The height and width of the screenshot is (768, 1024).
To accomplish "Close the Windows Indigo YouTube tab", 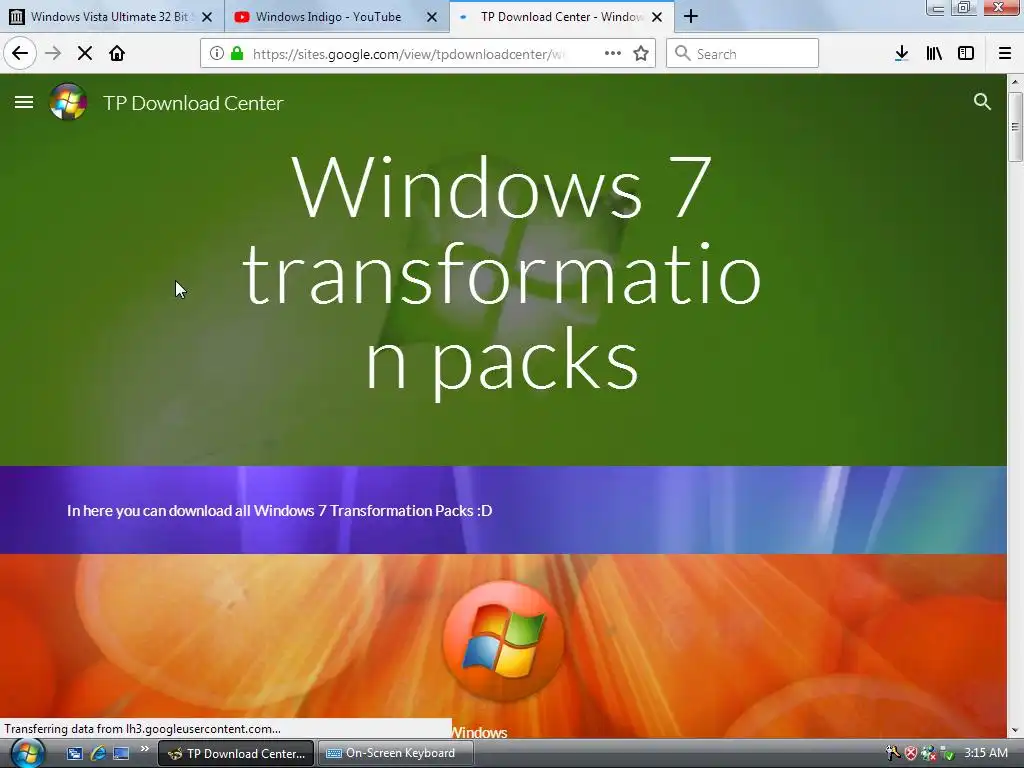I will [x=432, y=17].
